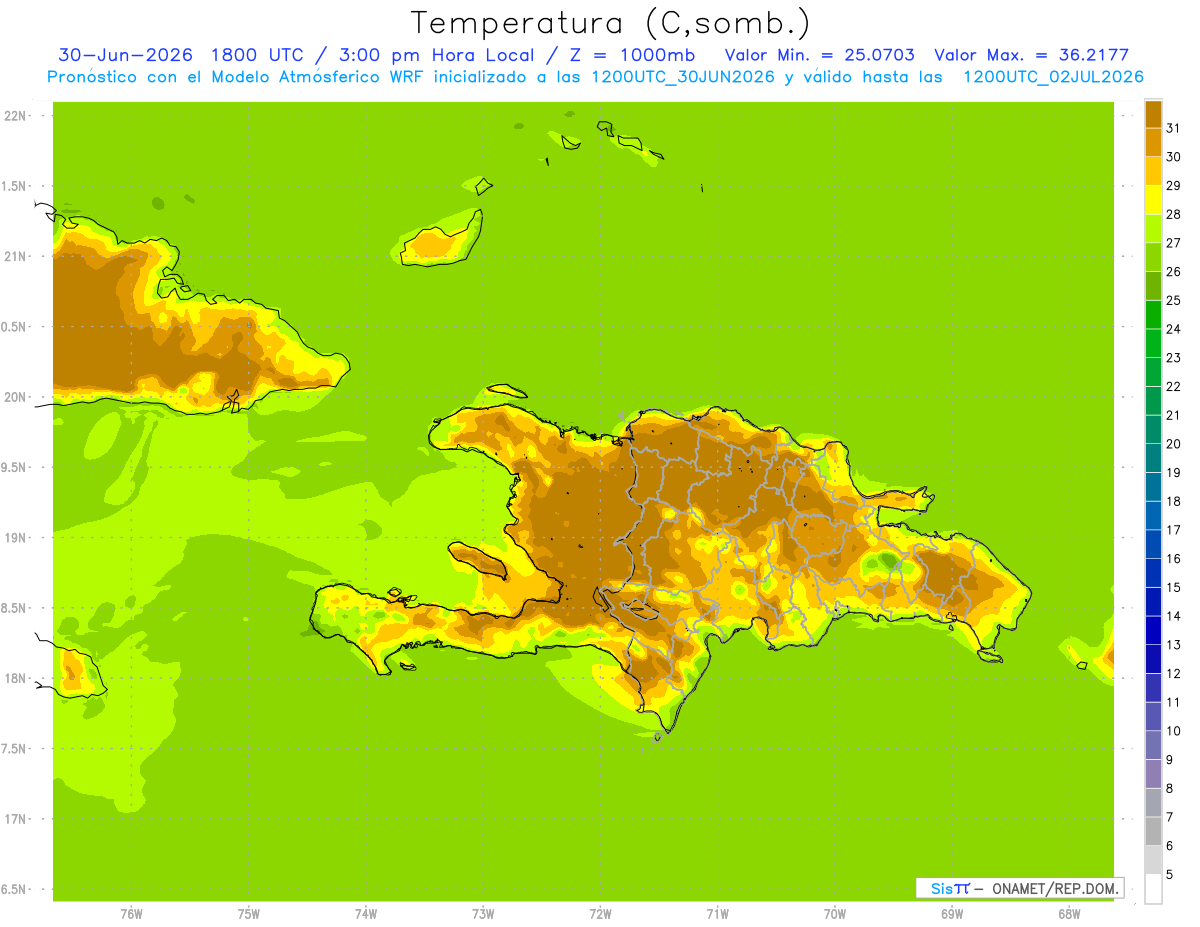The height and width of the screenshot is (927, 1200).
Task: Click the brown swatch above 31 in colorbar
Action: click(1153, 113)
